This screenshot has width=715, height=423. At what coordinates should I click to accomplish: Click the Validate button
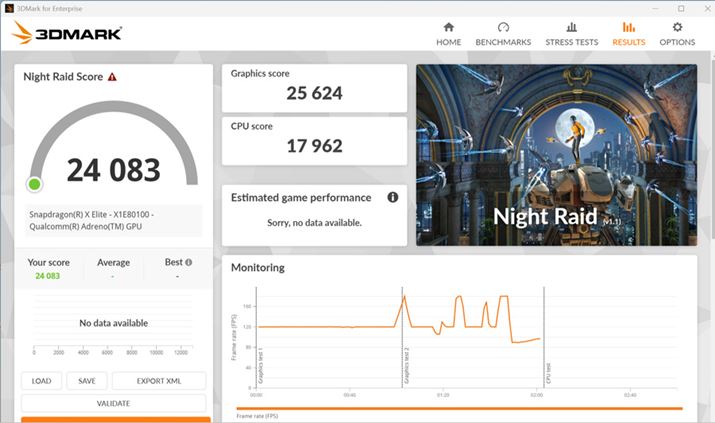[x=113, y=403]
